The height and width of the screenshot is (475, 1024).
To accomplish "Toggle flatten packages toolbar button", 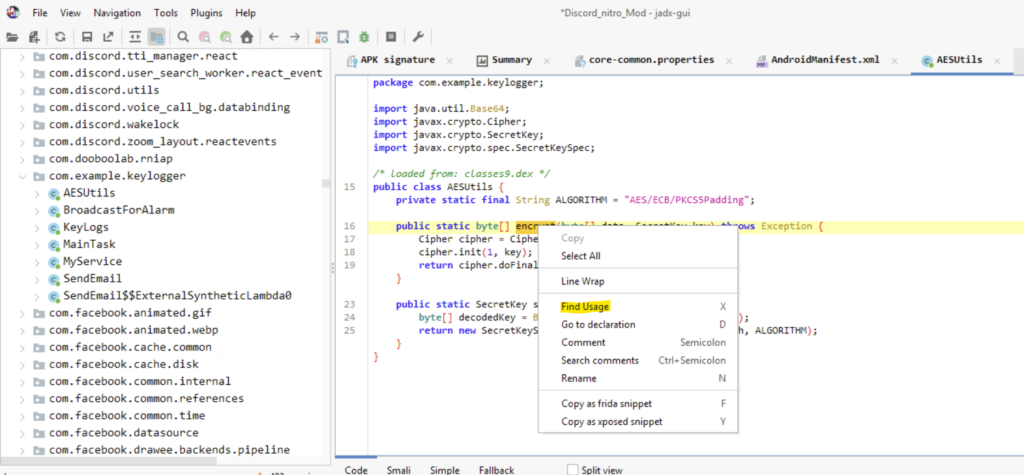I will coord(157,36).
